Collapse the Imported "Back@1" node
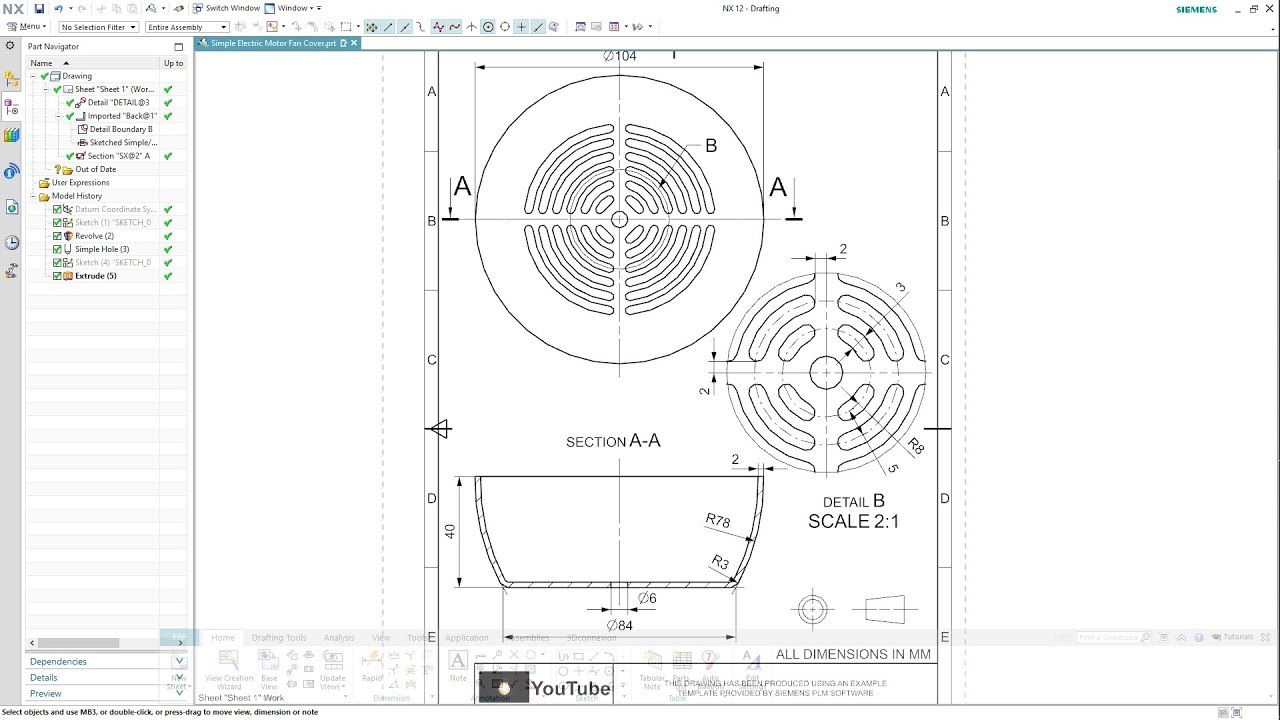1280x720 pixels. [x=58, y=116]
